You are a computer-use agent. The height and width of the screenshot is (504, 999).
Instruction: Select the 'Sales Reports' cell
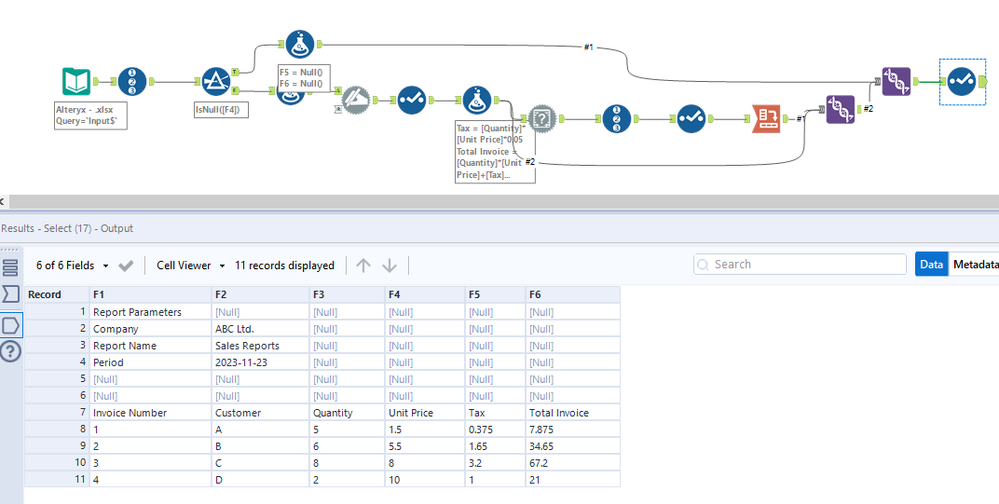point(261,345)
